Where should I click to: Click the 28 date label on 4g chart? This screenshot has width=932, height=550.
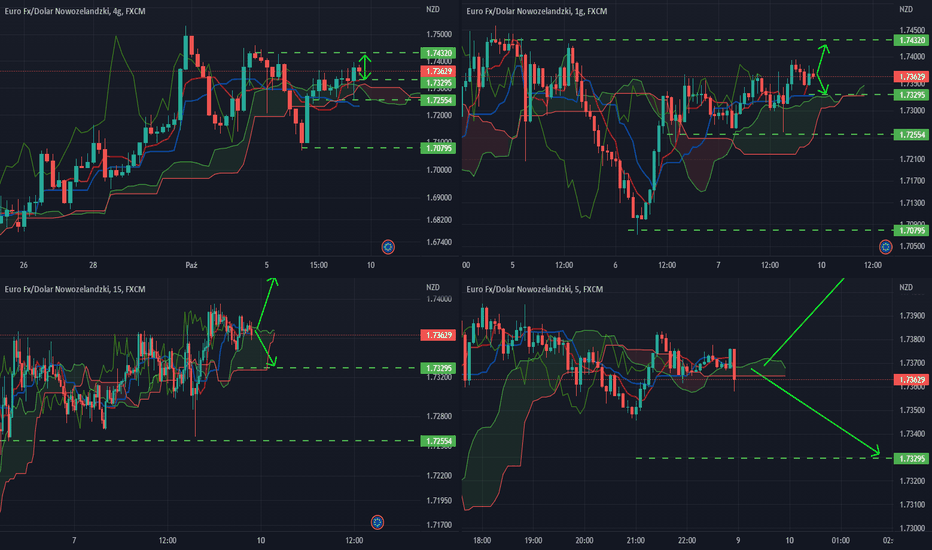(x=93, y=265)
